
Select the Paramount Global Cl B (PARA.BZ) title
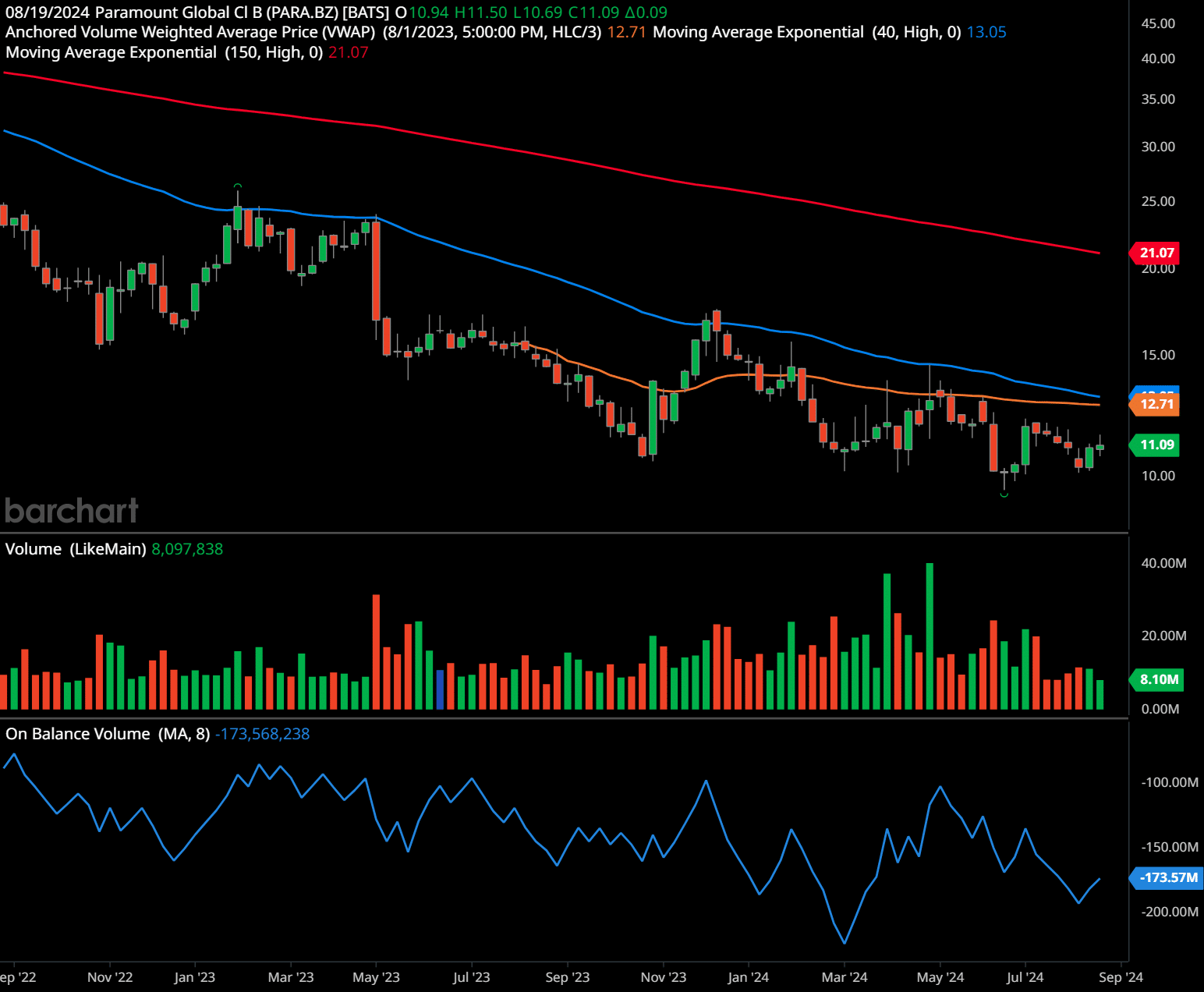tap(217, 12)
